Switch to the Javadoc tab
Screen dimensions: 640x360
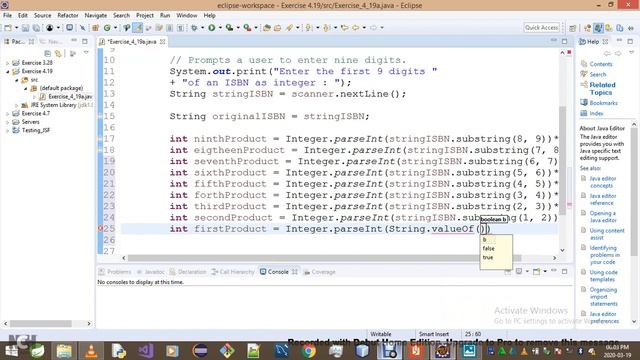(x=150, y=272)
